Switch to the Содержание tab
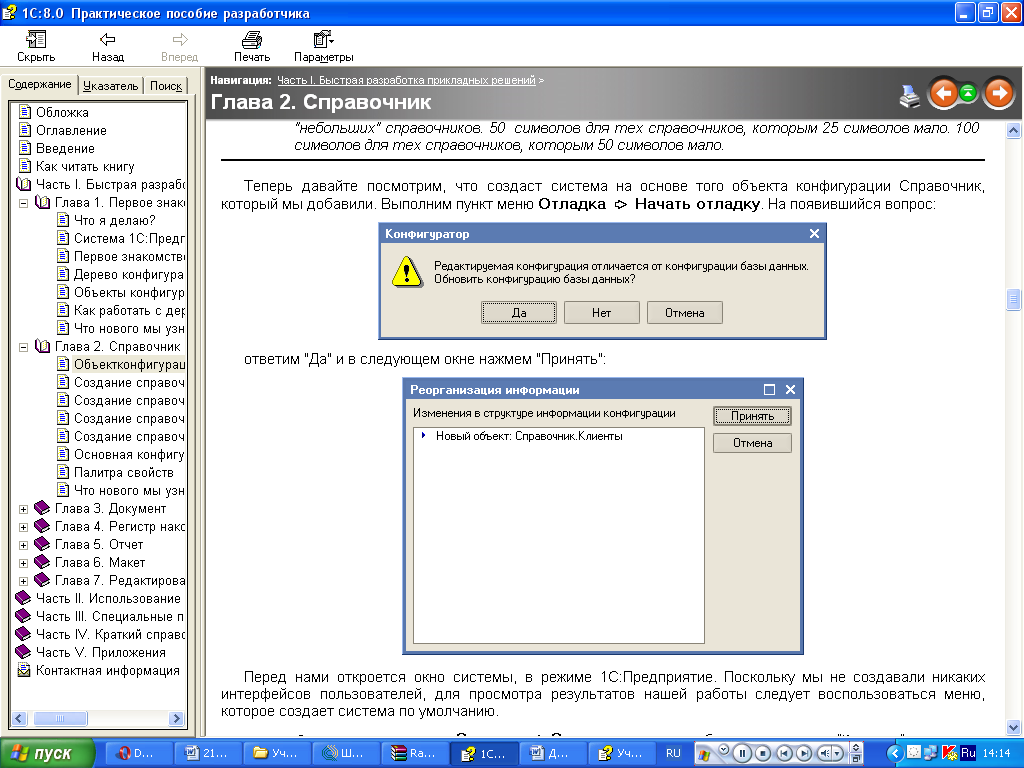Viewport: 1024px width, 768px height. [40, 84]
